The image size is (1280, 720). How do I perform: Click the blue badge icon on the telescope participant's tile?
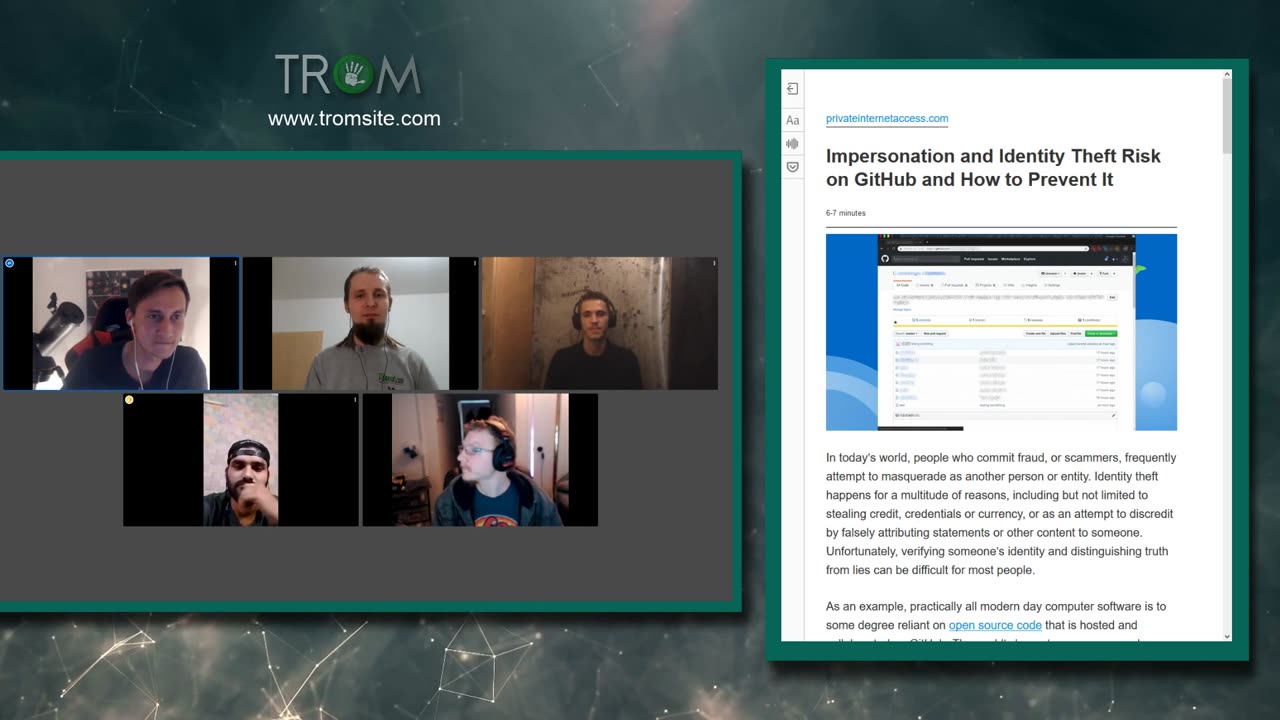[10, 263]
